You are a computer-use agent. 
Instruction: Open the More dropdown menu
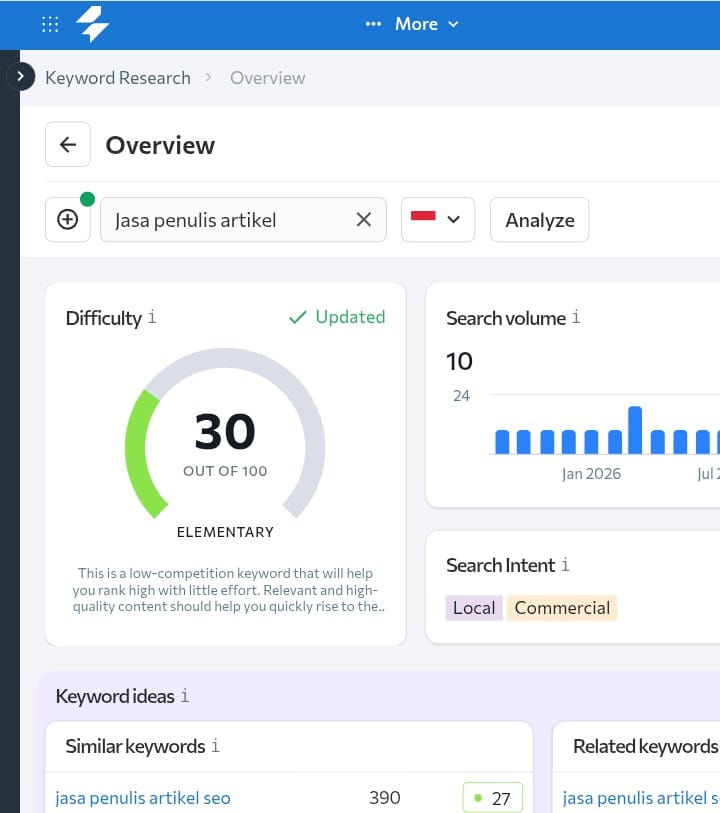pos(426,24)
